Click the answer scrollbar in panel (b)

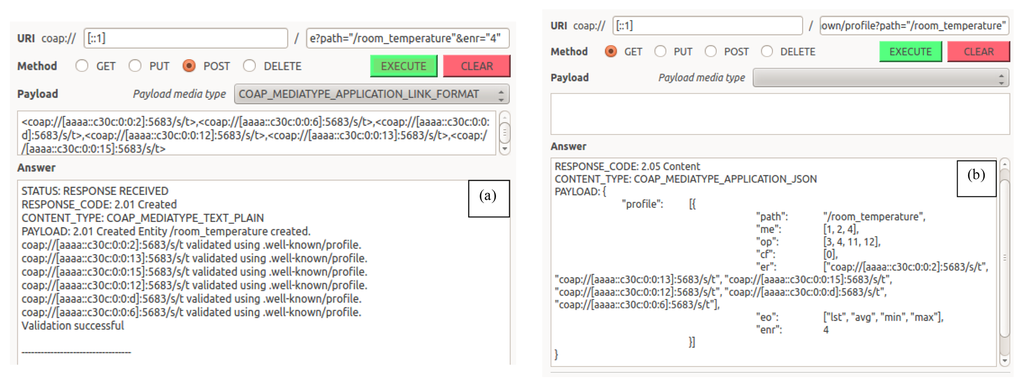pyautogui.click(x=1004, y=261)
